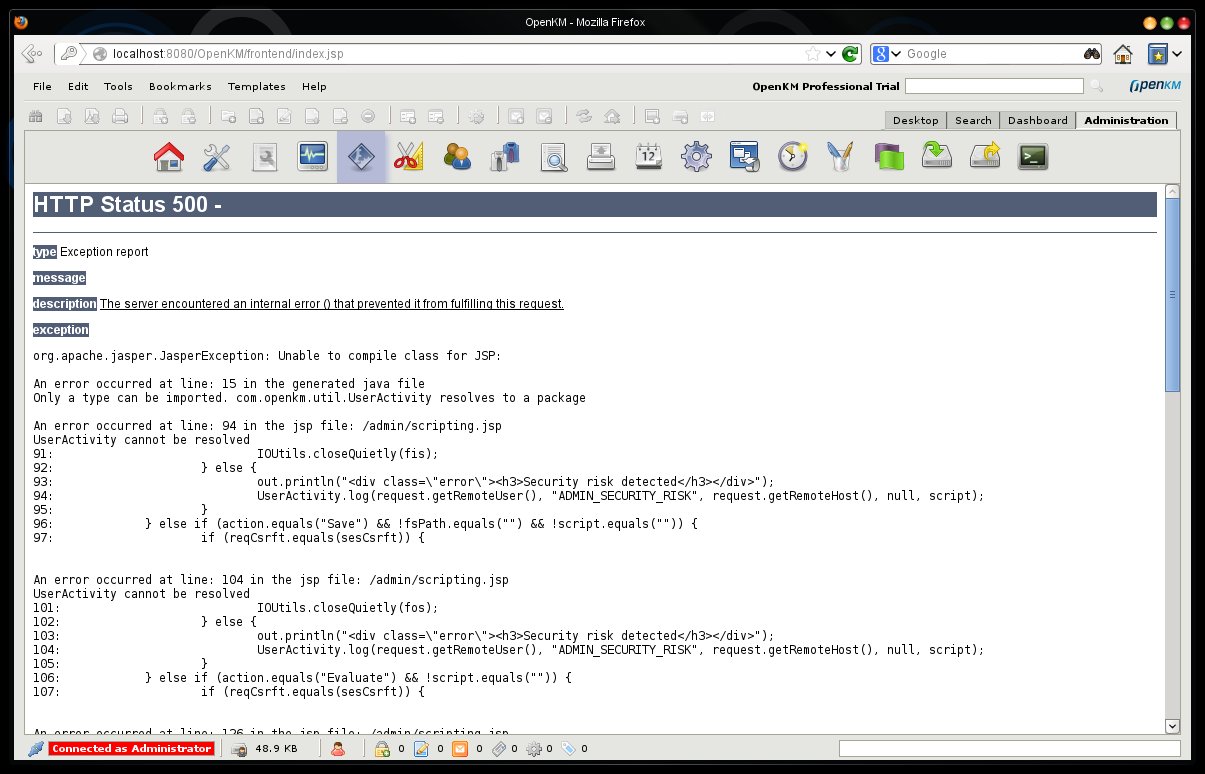Open the admin Home icon
The width and height of the screenshot is (1205, 774).
168,156
